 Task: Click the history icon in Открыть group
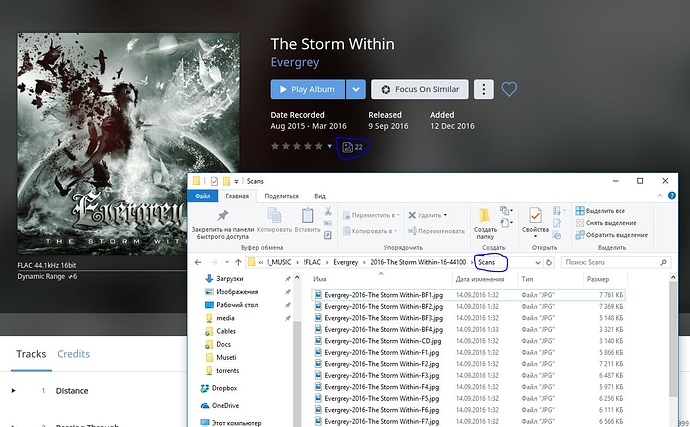[557, 236]
